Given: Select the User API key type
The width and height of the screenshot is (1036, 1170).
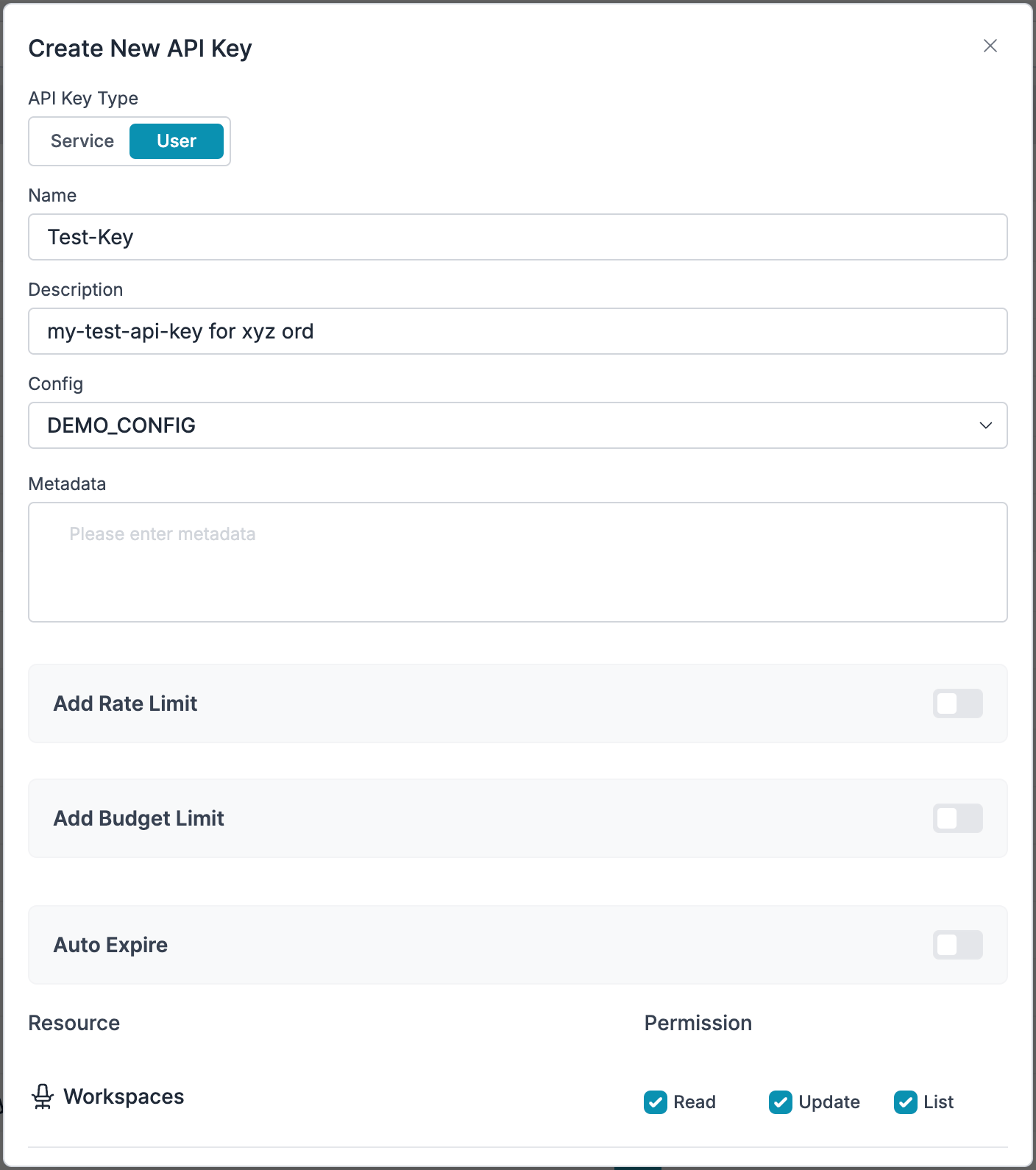Looking at the screenshot, I should pos(177,141).
